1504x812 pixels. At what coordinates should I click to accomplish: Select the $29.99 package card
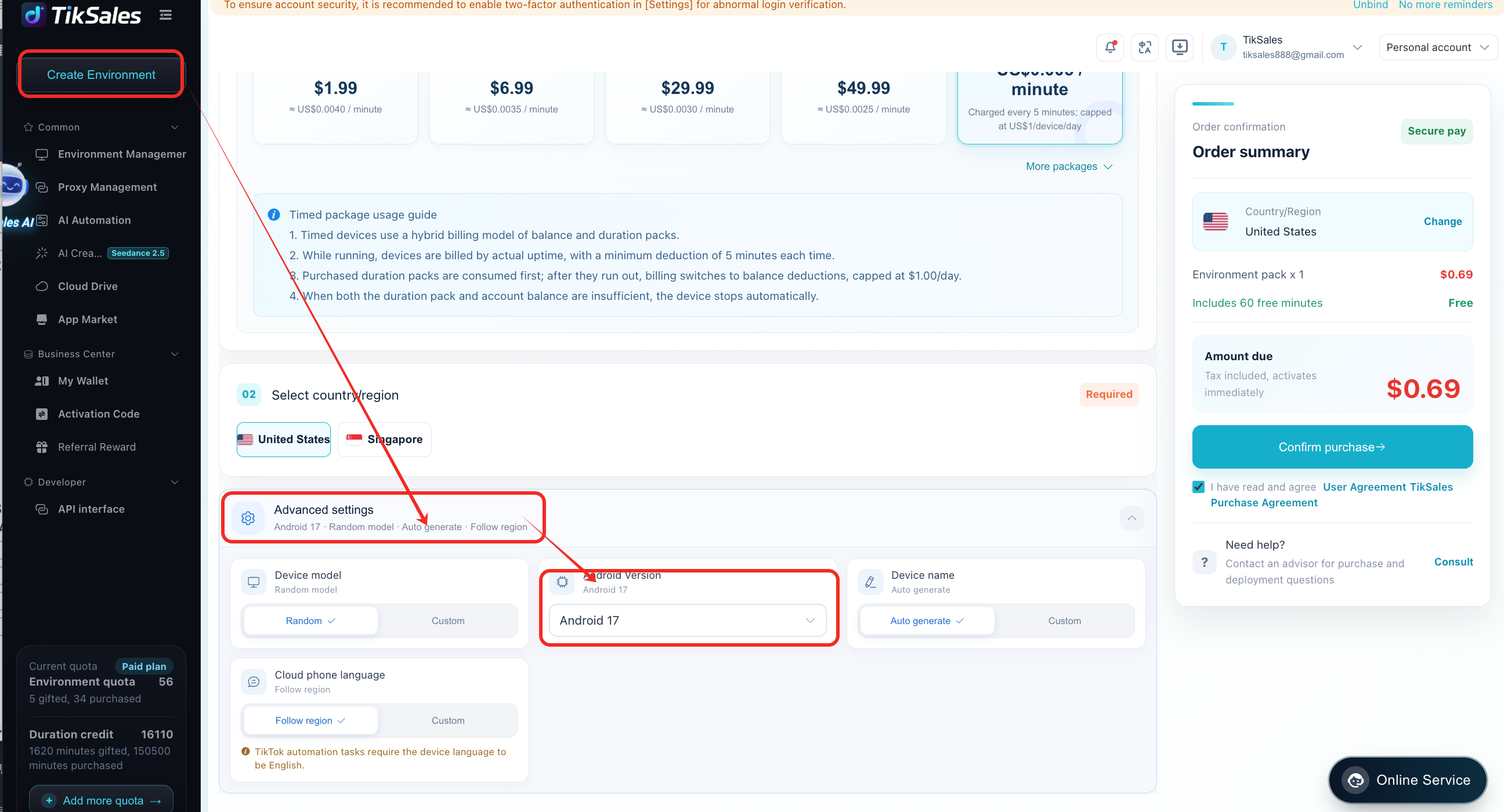[687, 107]
